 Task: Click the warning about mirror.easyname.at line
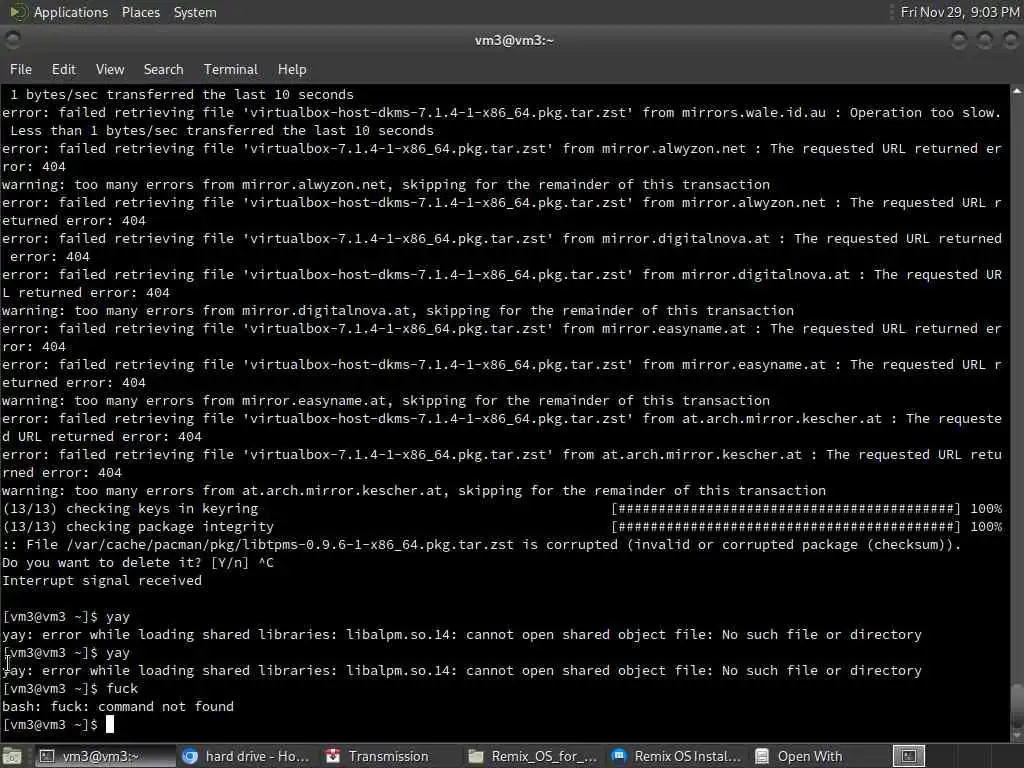[x=386, y=400]
